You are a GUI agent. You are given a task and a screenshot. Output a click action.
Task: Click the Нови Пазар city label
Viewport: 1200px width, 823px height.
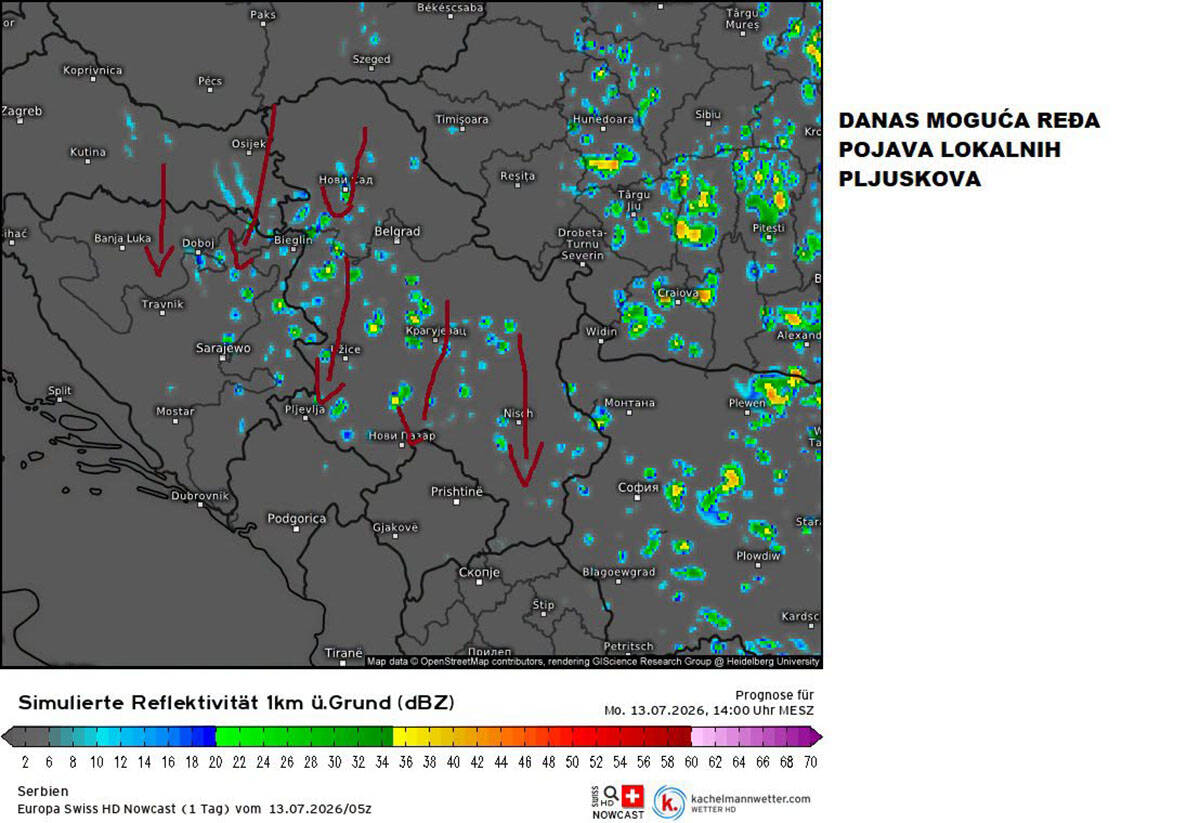tap(403, 435)
